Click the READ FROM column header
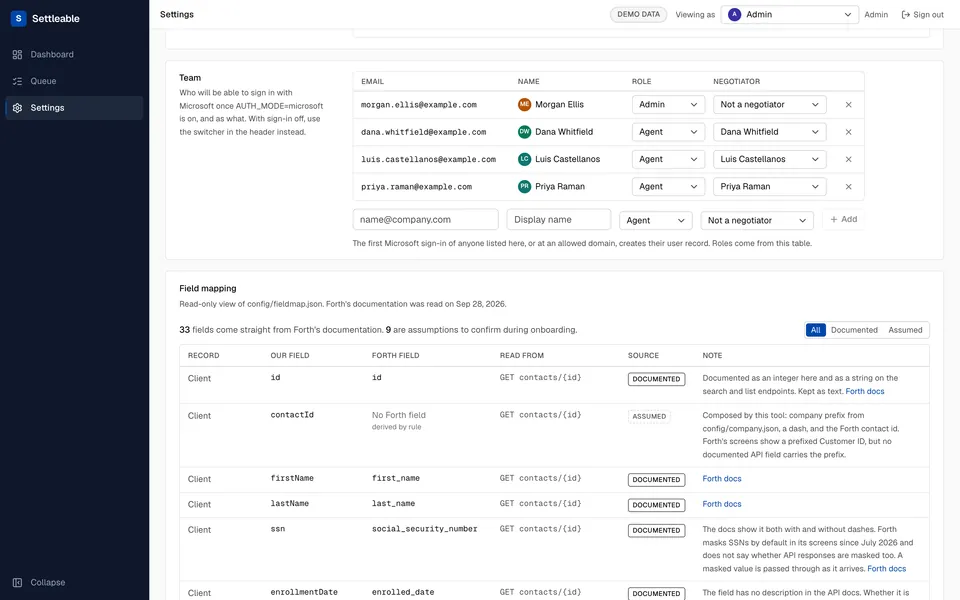 [x=522, y=356]
